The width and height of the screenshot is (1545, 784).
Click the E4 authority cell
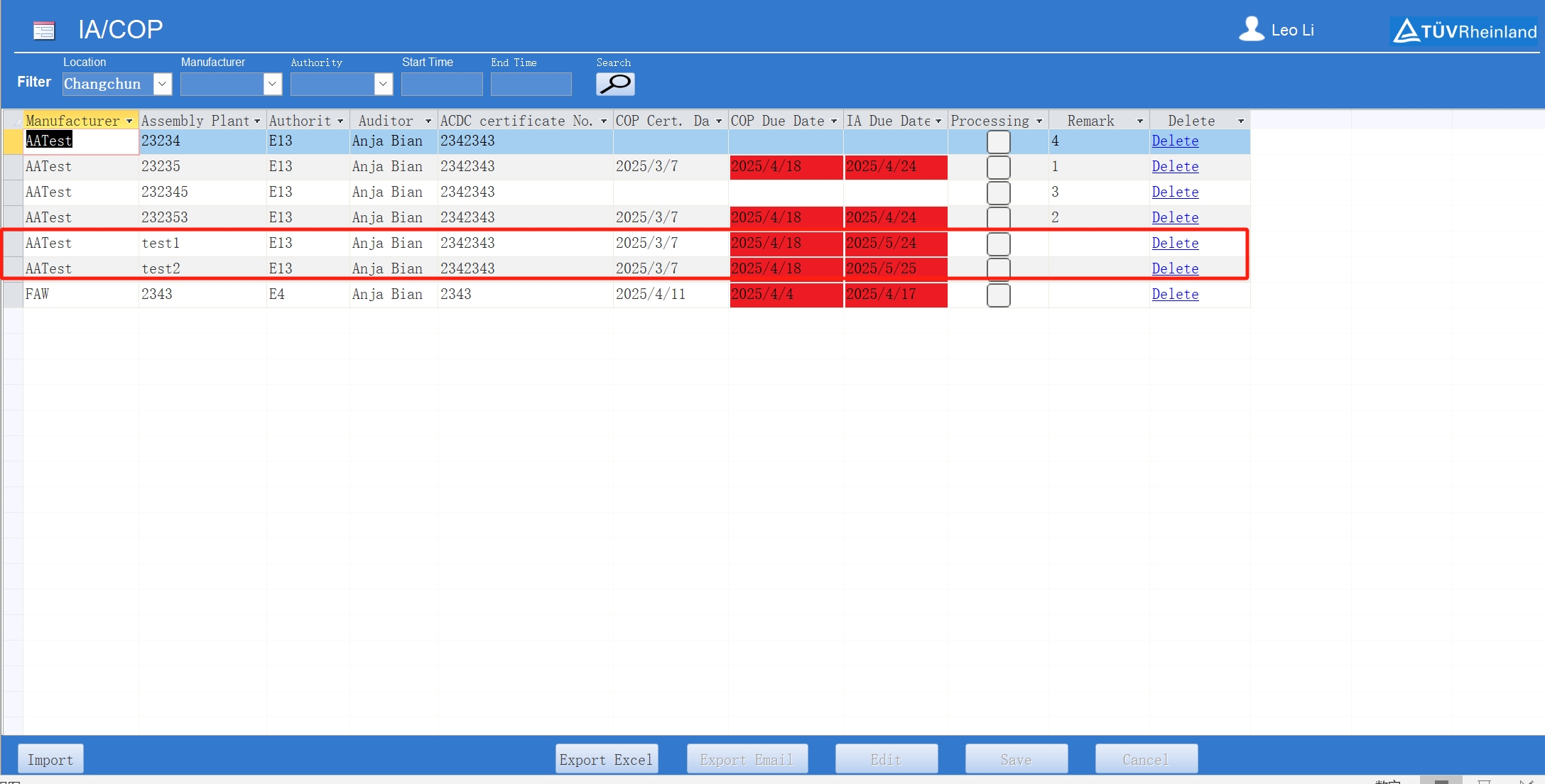(308, 295)
